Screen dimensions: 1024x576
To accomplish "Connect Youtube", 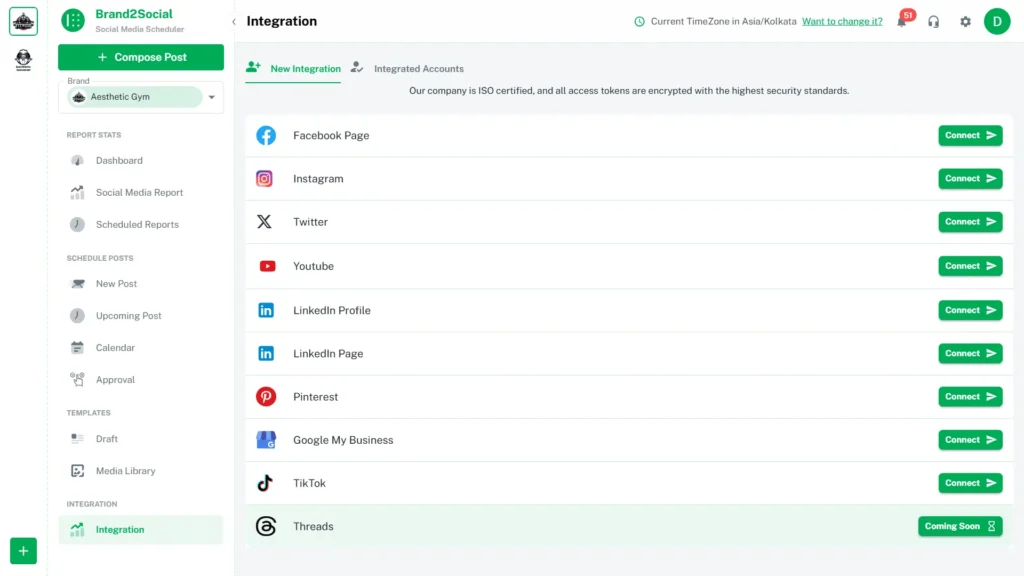I will (970, 266).
